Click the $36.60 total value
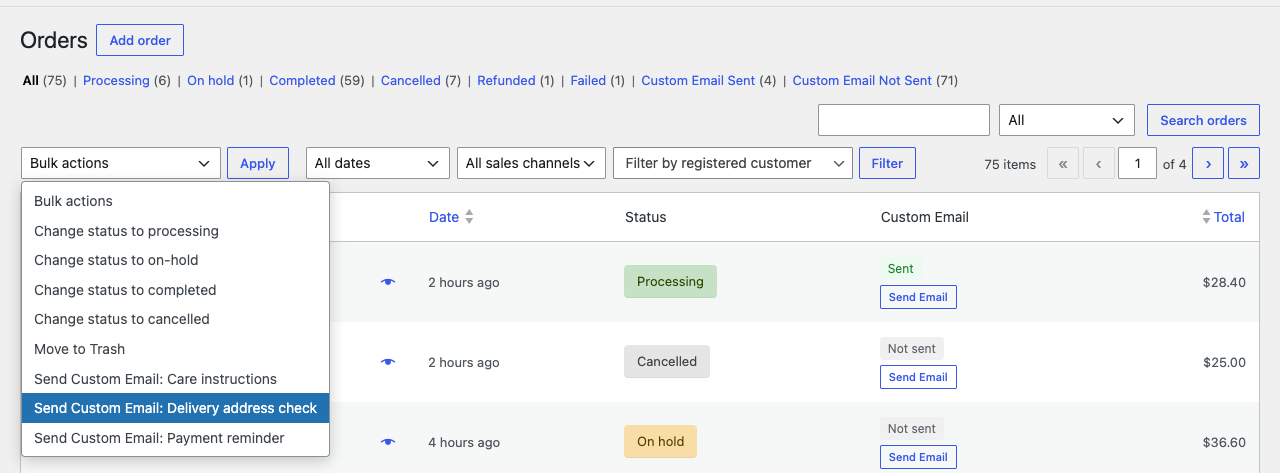1280x473 pixels. tap(1224, 442)
